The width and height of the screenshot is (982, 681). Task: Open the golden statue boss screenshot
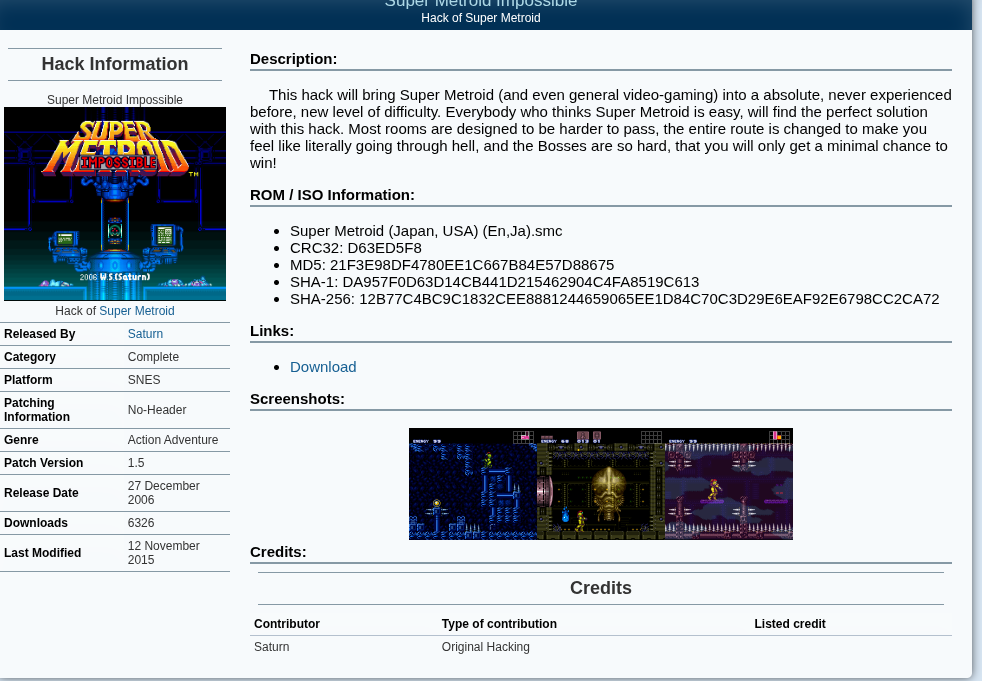(x=601, y=484)
